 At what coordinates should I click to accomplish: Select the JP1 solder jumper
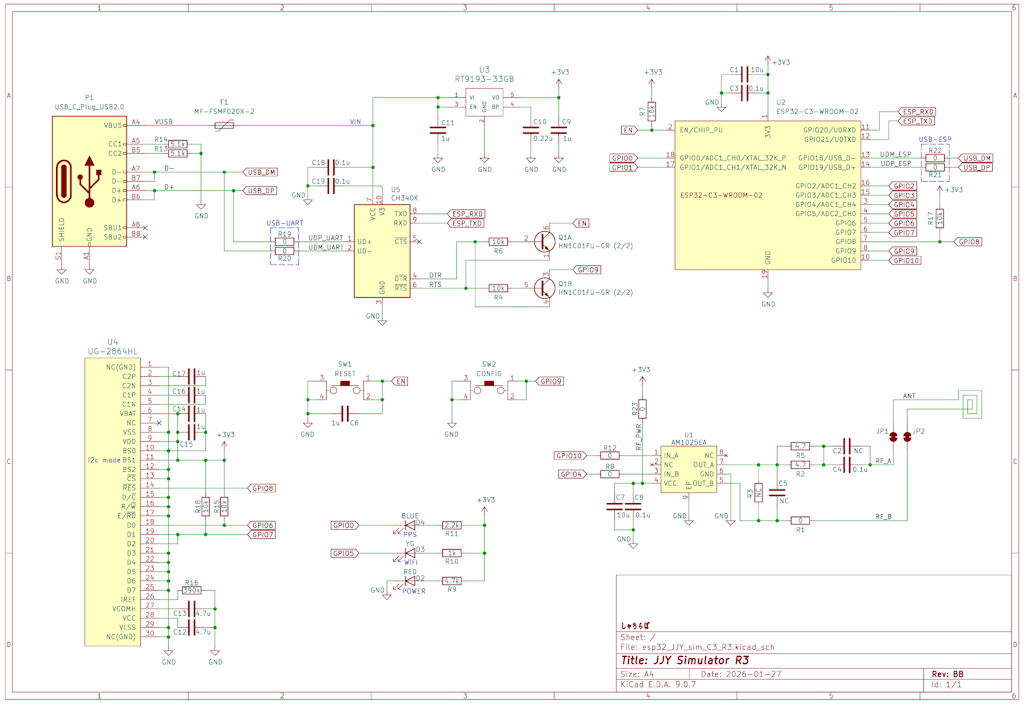click(894, 436)
